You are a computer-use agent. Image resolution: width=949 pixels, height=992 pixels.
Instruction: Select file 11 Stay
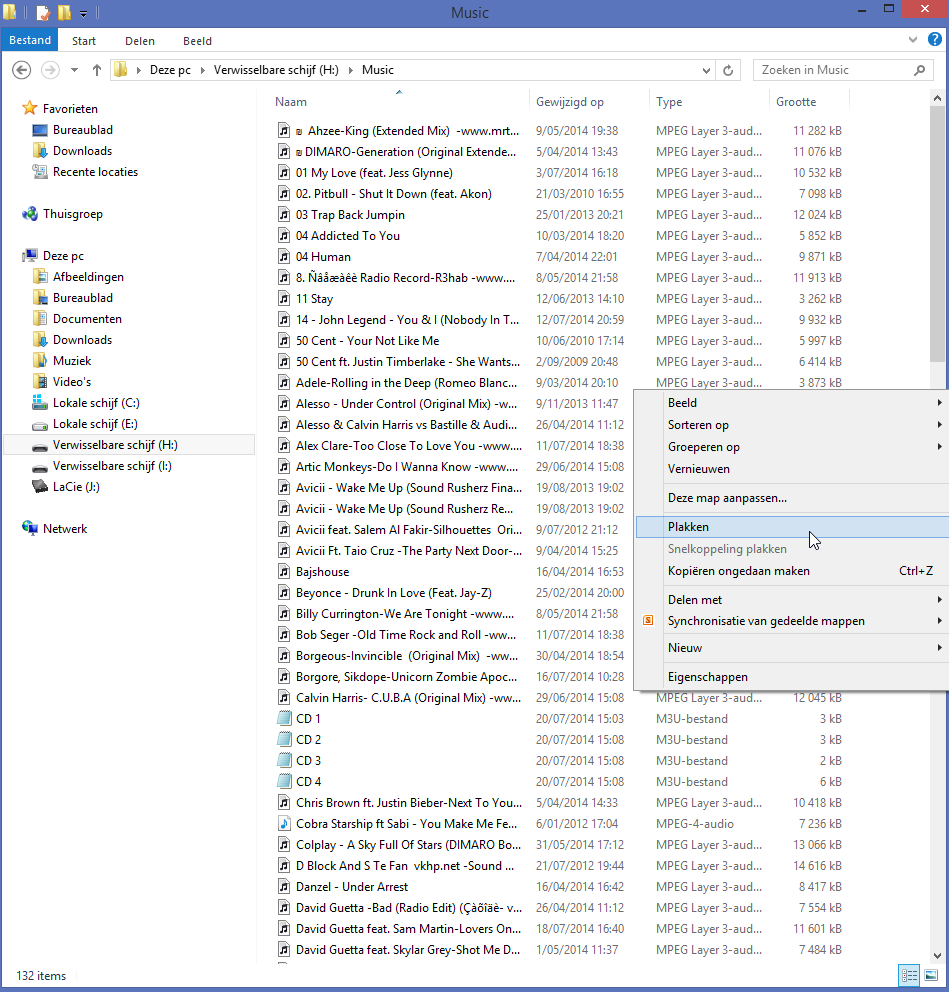click(314, 299)
